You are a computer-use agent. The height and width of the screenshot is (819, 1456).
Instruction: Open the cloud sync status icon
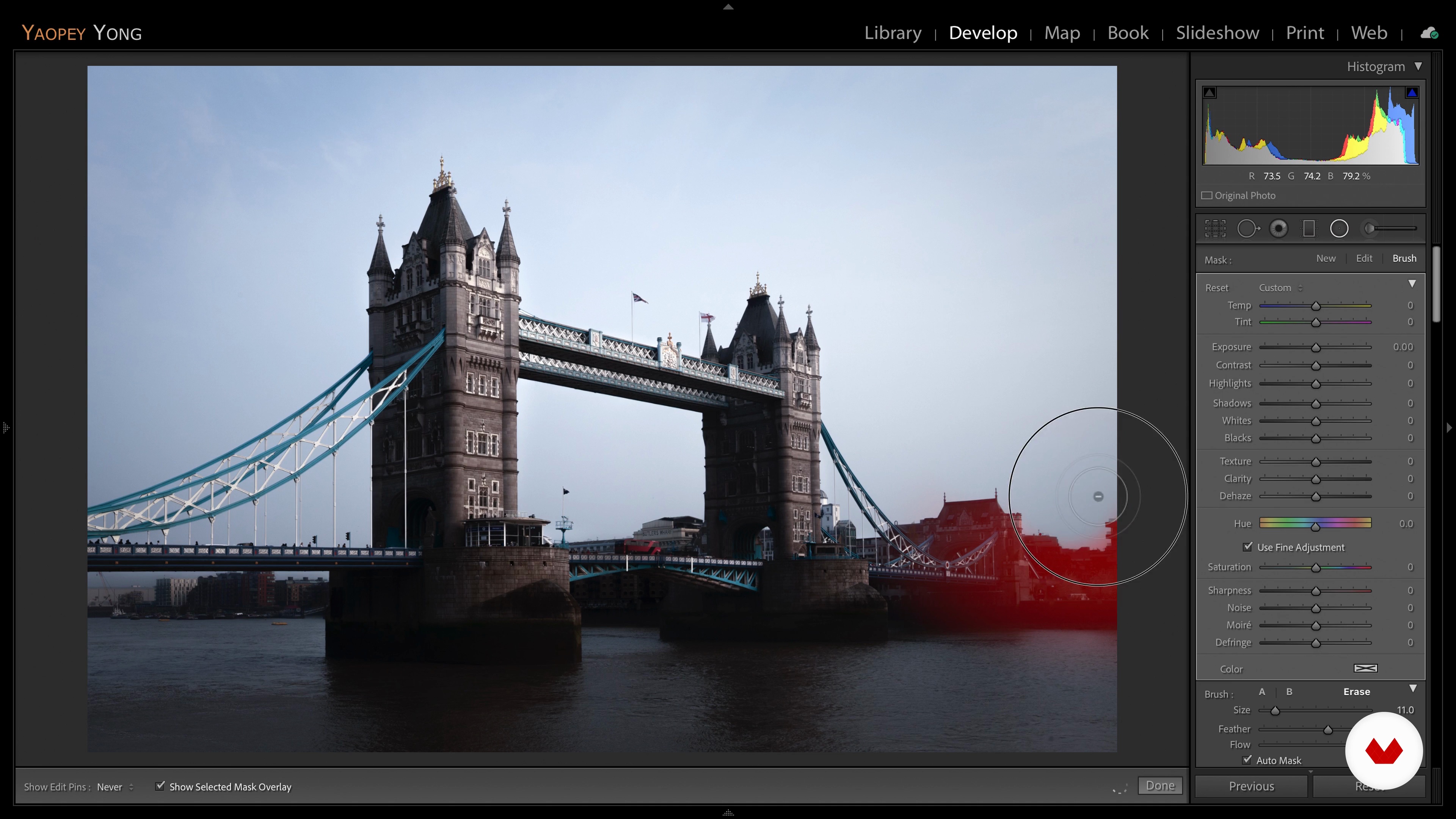[1429, 33]
